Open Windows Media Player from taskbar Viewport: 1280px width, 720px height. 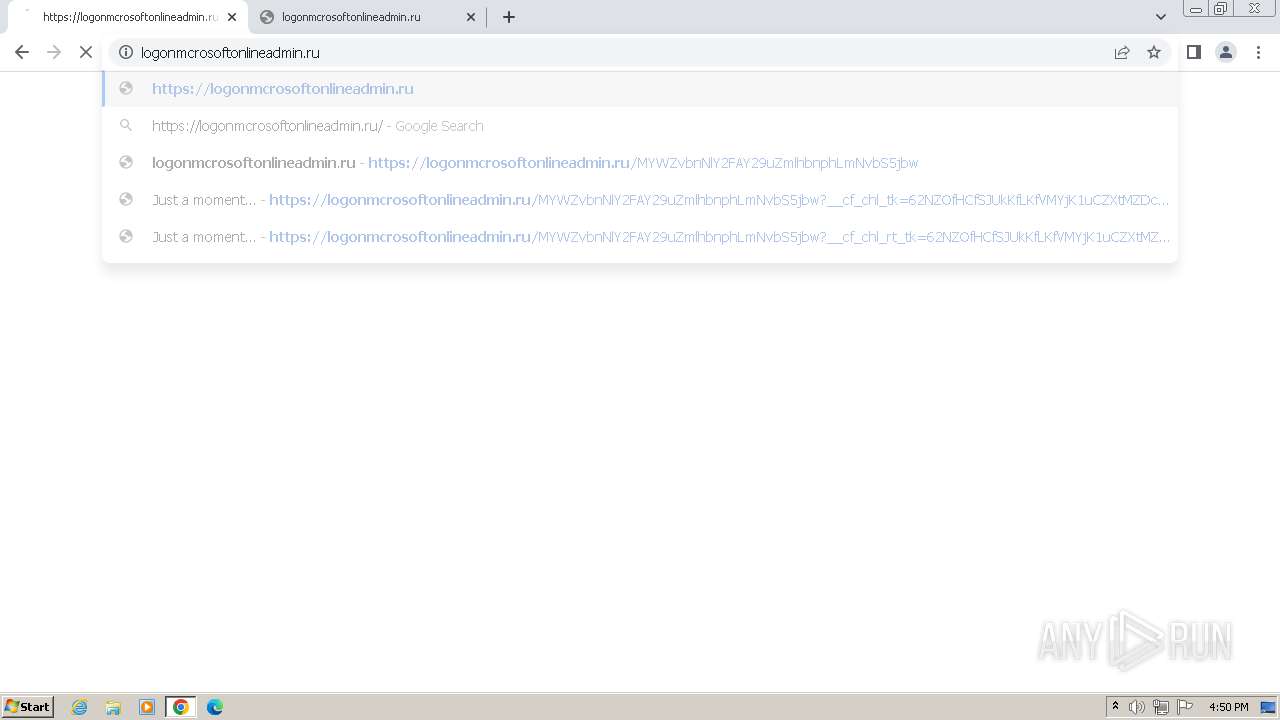(147, 707)
